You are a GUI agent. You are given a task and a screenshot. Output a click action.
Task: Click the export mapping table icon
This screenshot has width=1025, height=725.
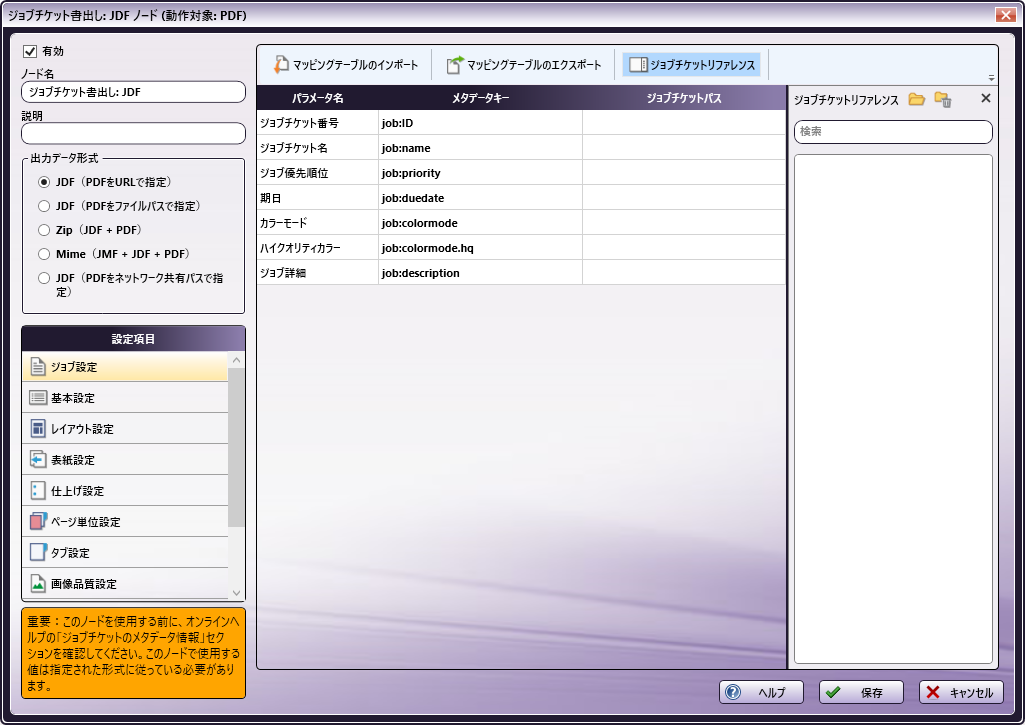[x=455, y=64]
